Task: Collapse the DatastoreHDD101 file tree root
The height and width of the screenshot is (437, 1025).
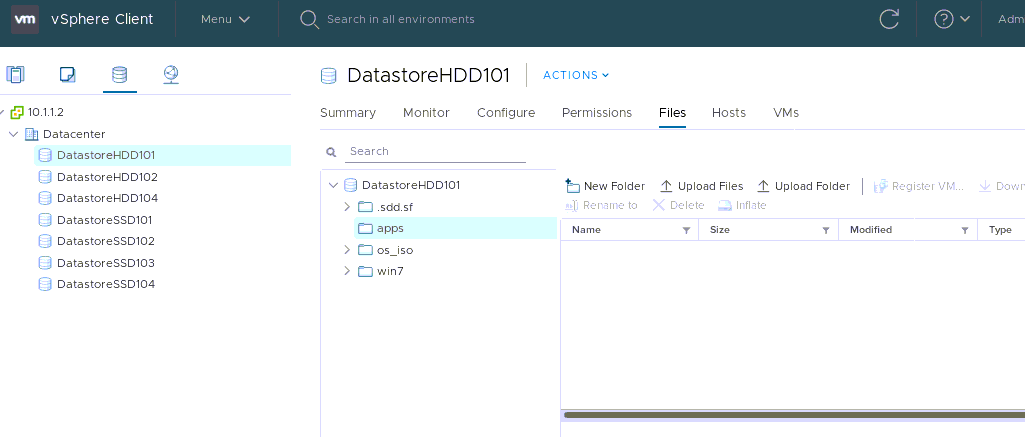Action: pos(333,185)
